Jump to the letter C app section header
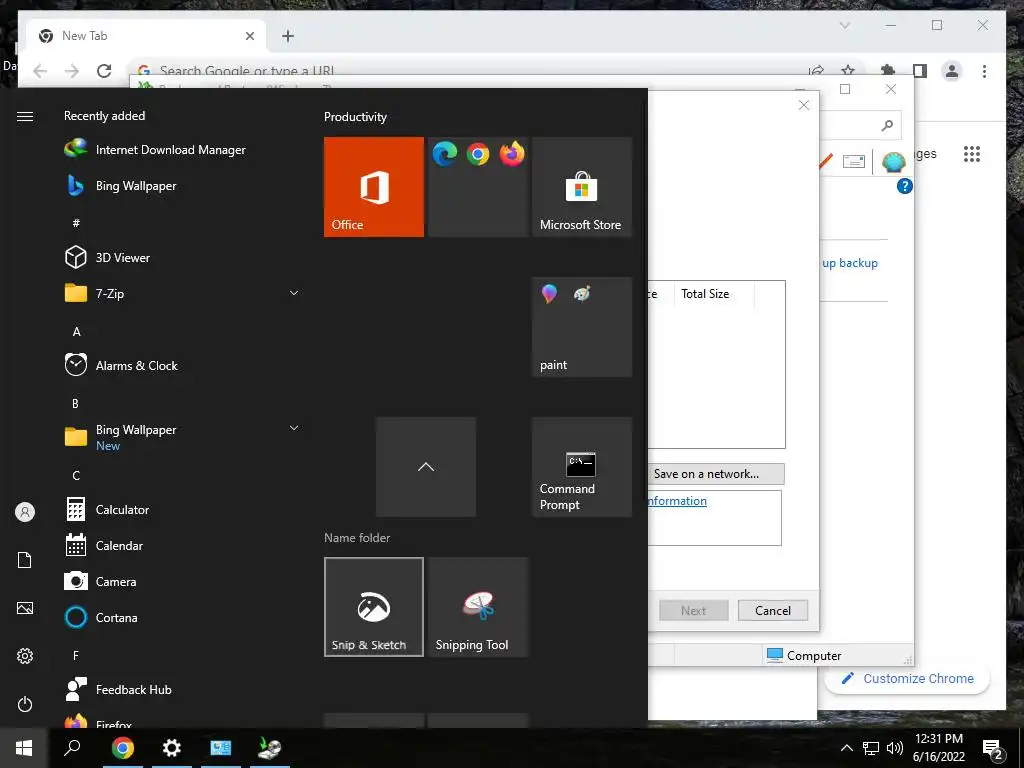 coord(76,475)
